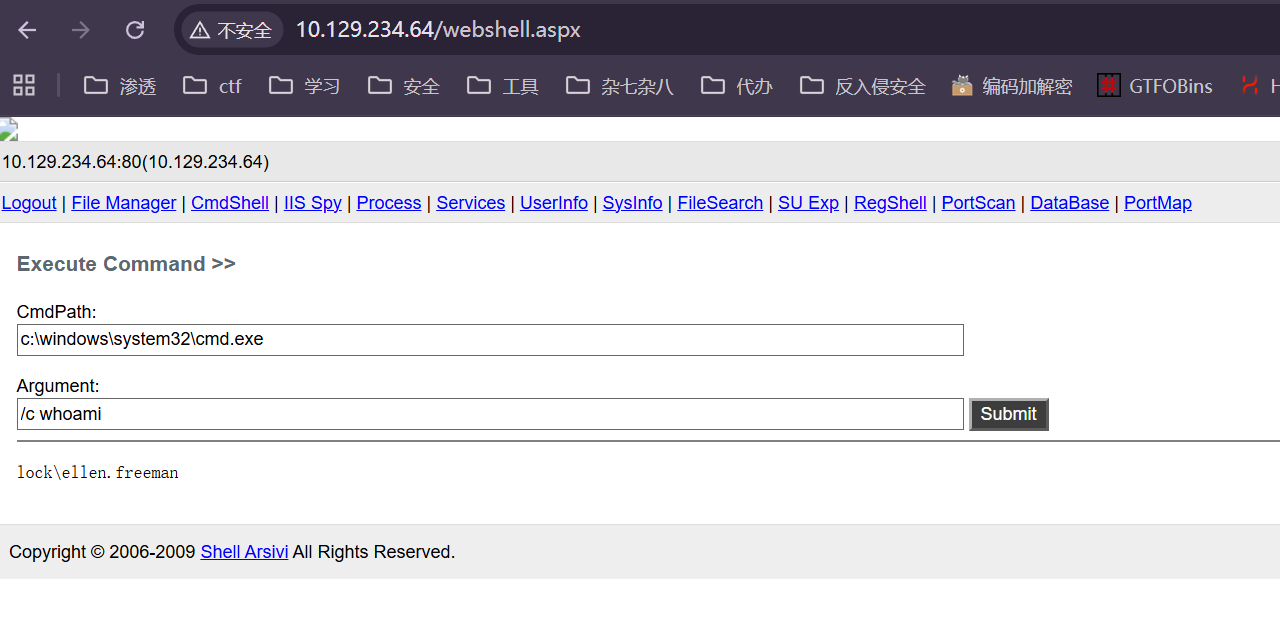Viewport: 1280px width, 641px height.
Task: Reload the page with refresh icon
Action: click(x=134, y=30)
